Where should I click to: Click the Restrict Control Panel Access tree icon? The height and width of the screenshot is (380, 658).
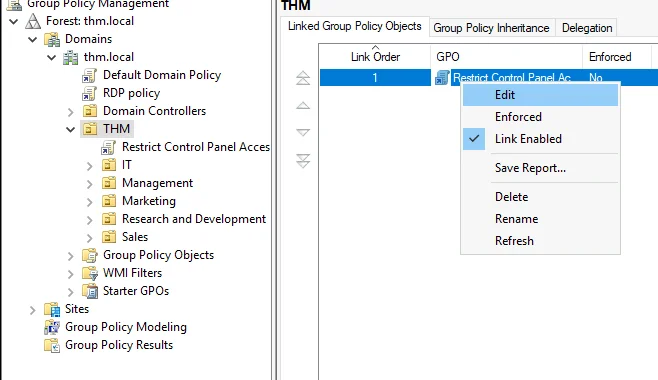pos(108,148)
